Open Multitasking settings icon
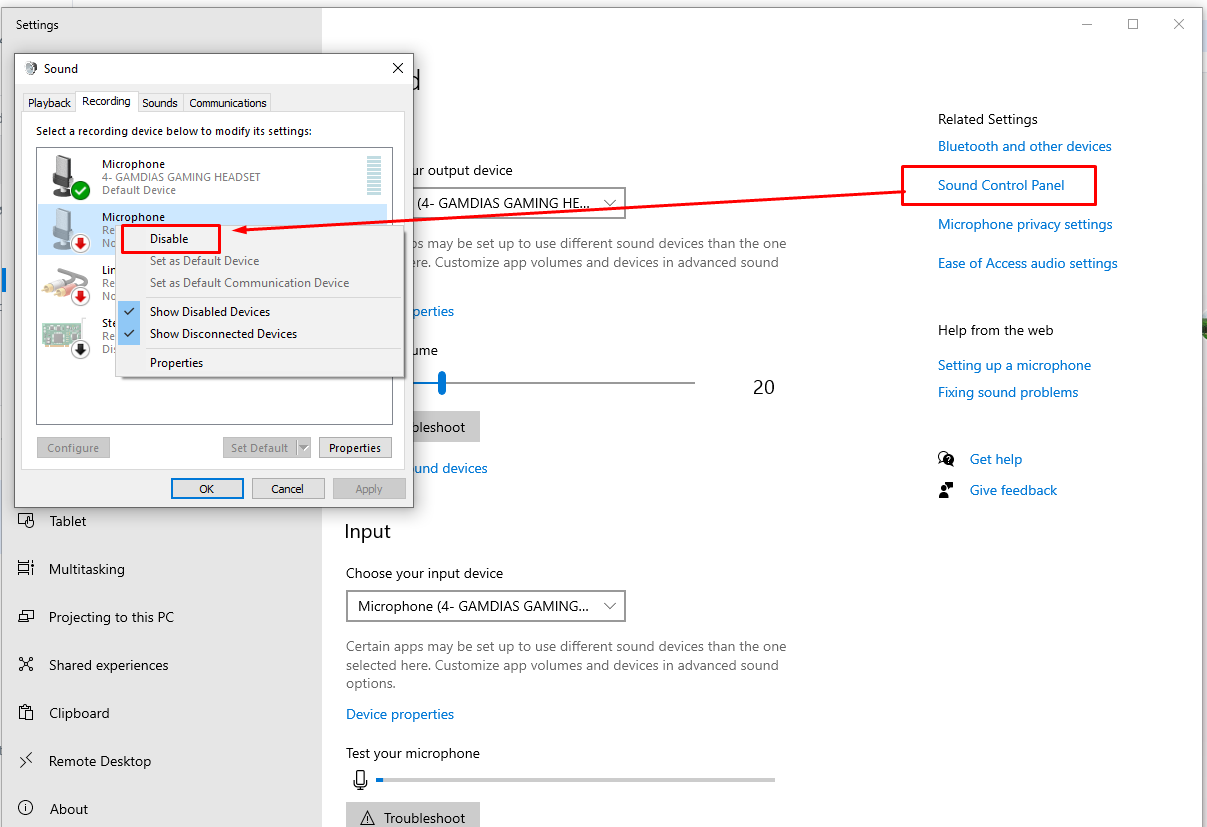 pos(26,569)
